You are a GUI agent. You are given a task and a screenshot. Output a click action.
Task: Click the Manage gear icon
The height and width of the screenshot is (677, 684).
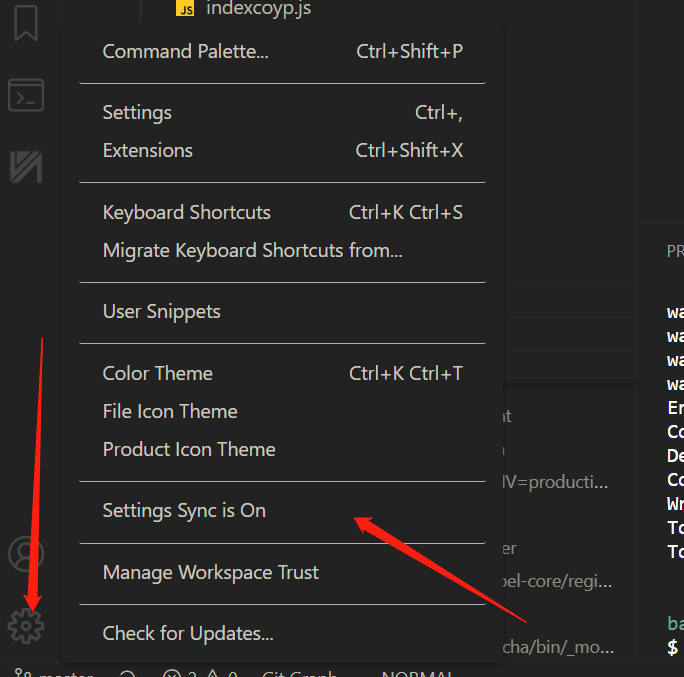[25, 626]
